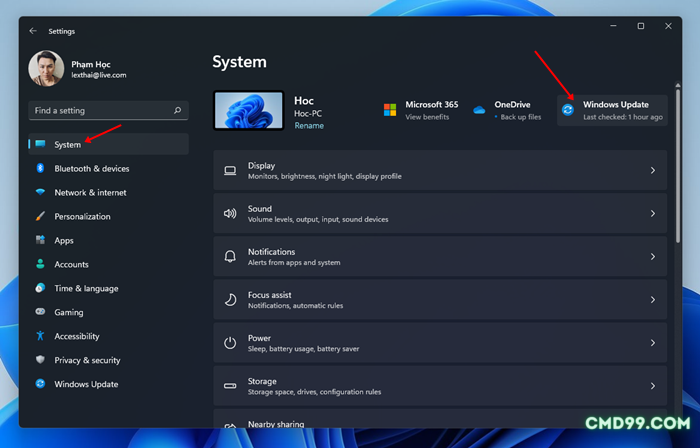
Task: Click the Power button icon
Action: [x=230, y=343]
